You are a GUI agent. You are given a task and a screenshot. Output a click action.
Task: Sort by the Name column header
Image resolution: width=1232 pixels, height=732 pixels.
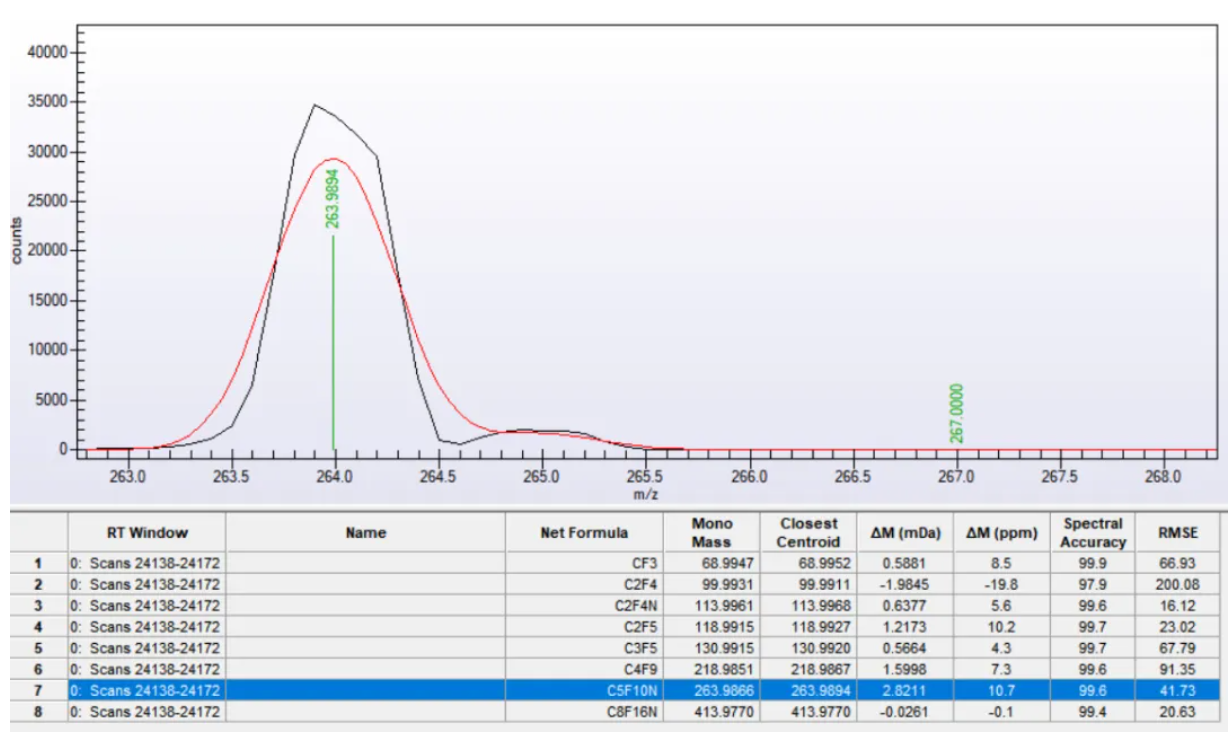tap(365, 533)
